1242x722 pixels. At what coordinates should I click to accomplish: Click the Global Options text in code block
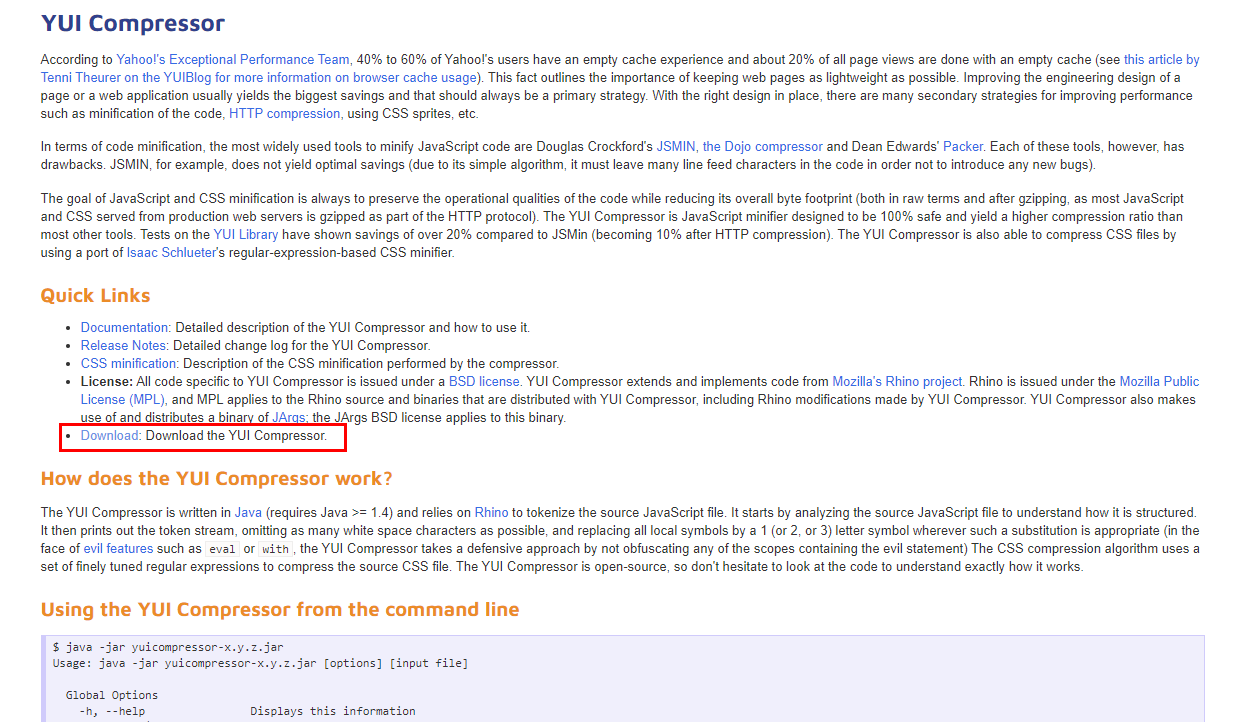point(112,695)
